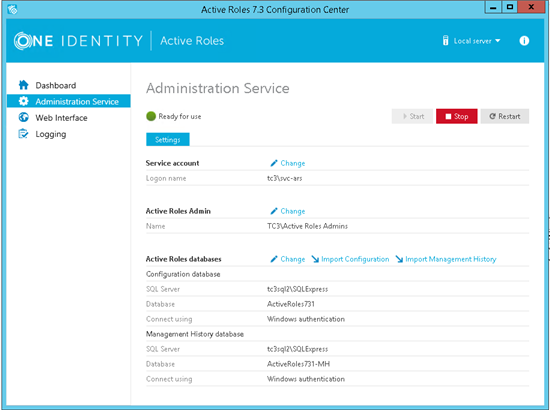Go to Web Interface section
This screenshot has height=410, width=550.
coord(61,118)
